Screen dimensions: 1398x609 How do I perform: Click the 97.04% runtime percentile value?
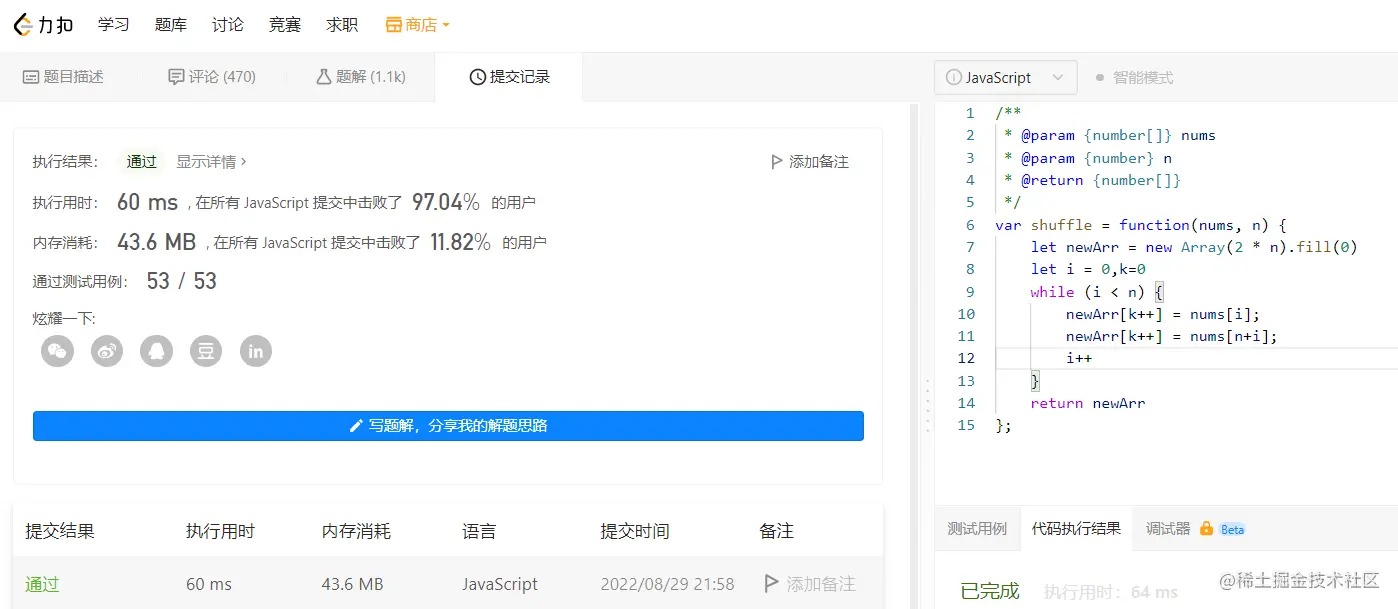coord(446,202)
